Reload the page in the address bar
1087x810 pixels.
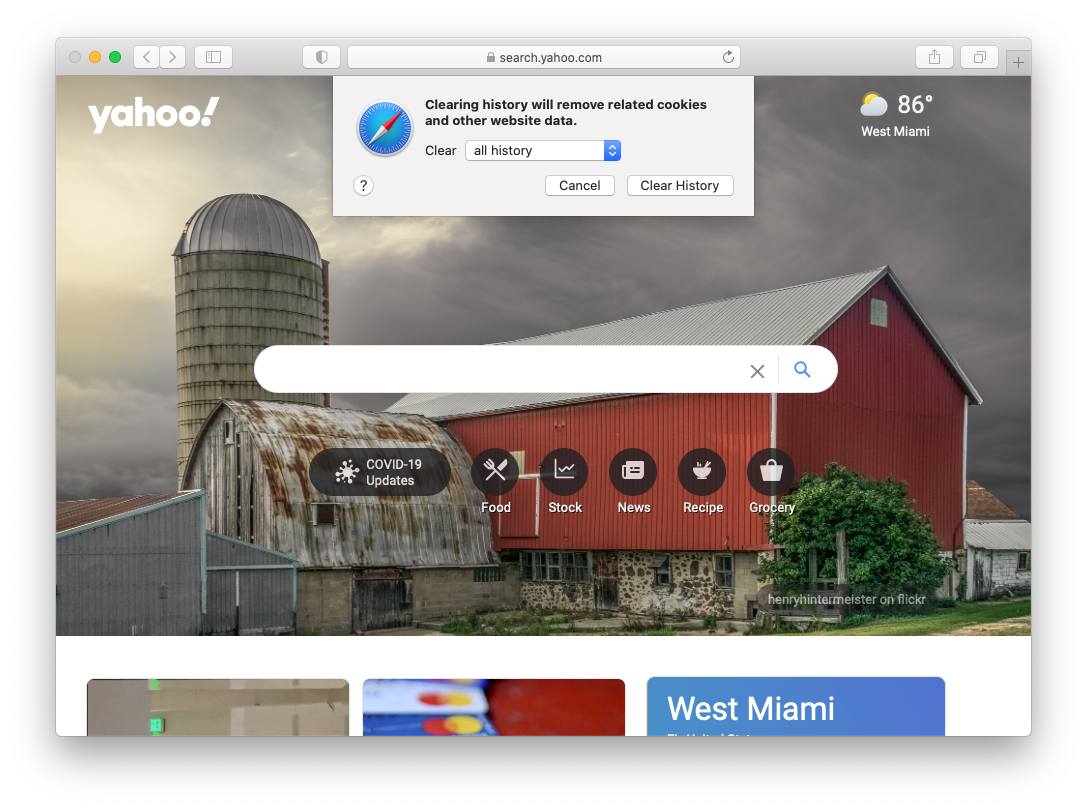[x=728, y=57]
